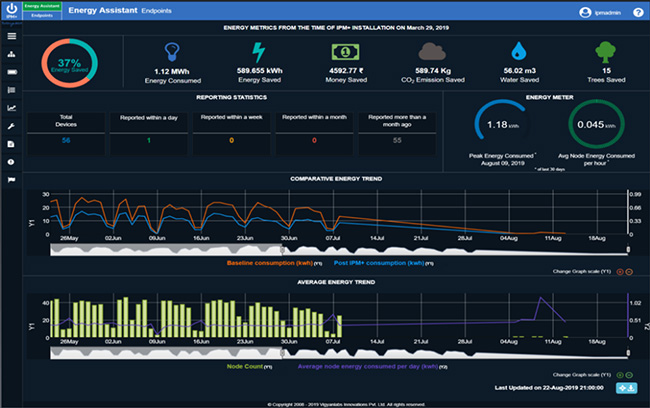
Task: Click the battery icon in sidebar
Action: tap(11, 72)
